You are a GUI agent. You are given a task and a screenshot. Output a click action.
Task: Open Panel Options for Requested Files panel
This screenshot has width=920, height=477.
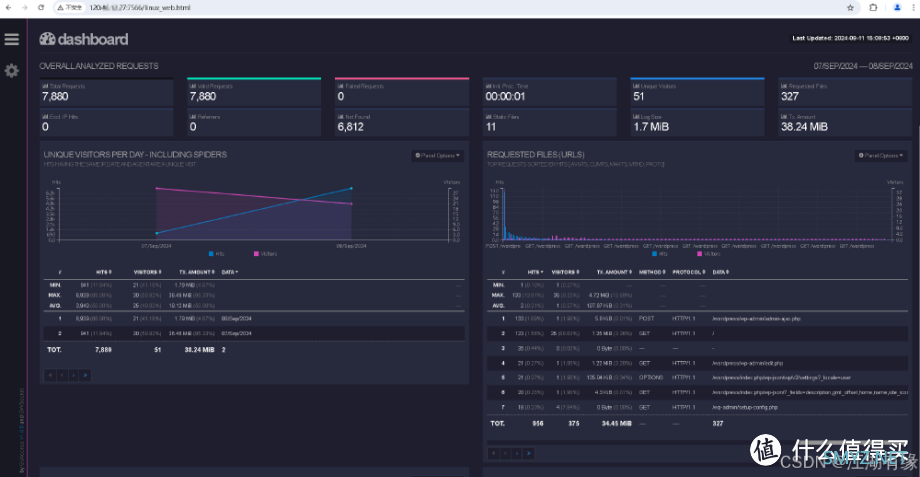[x=881, y=155]
